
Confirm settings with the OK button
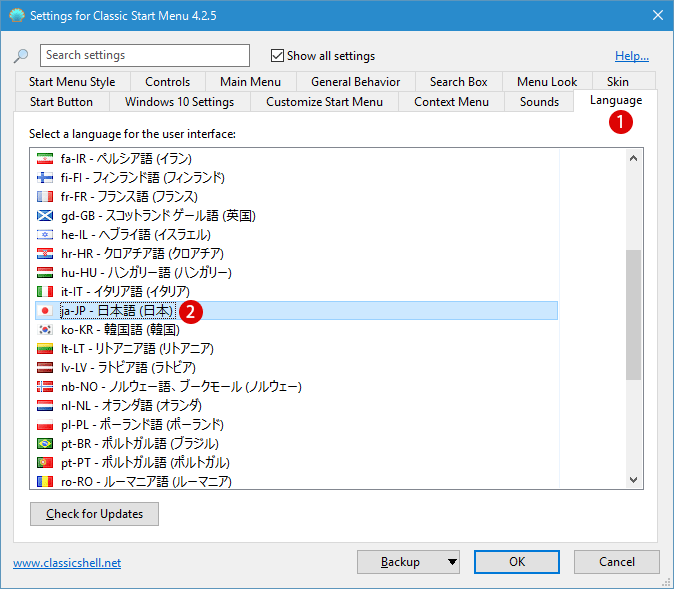coord(517,562)
